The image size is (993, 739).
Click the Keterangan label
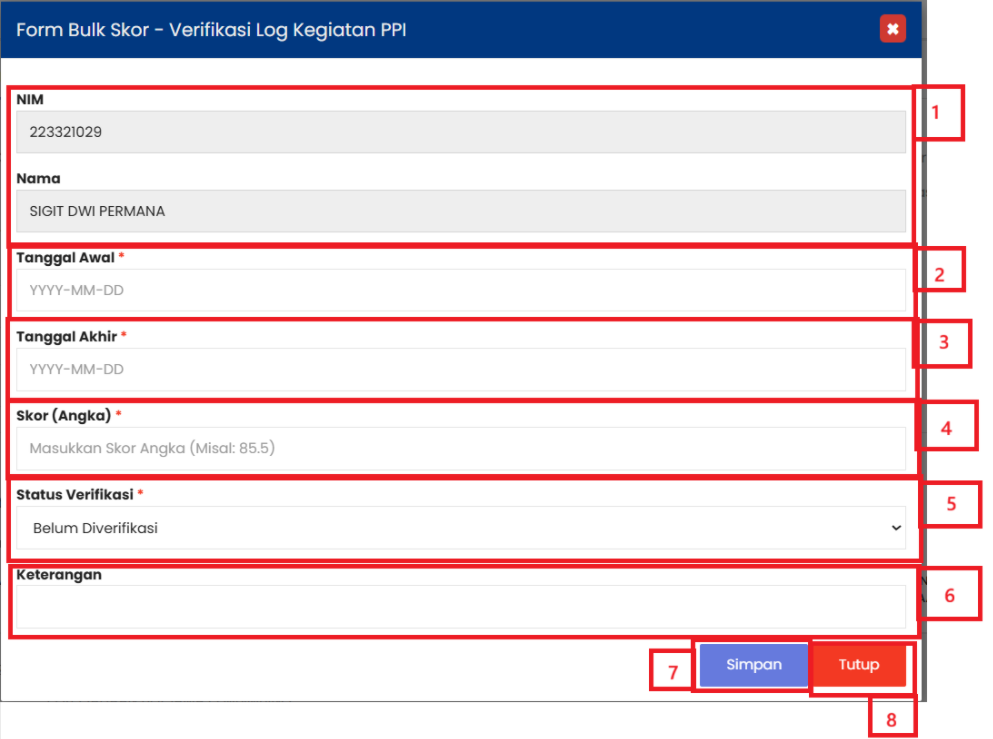(x=59, y=575)
